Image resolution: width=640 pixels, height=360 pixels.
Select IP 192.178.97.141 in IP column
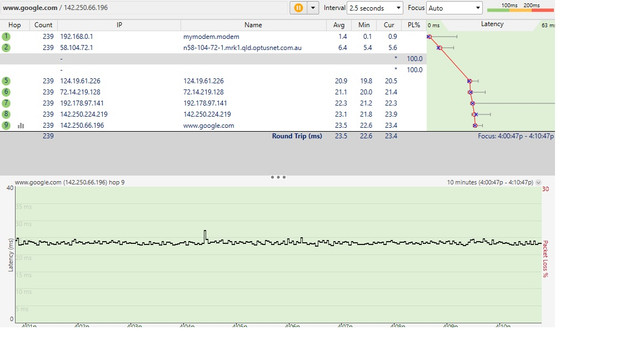pyautogui.click(x=82, y=103)
